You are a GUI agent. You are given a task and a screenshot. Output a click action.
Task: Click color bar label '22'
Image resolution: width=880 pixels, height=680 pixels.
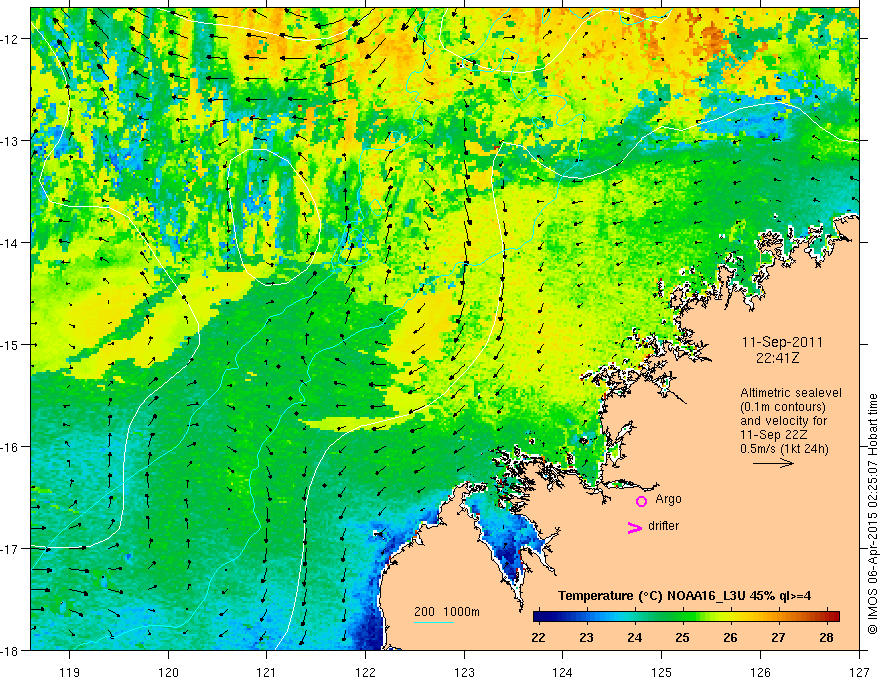coord(538,637)
